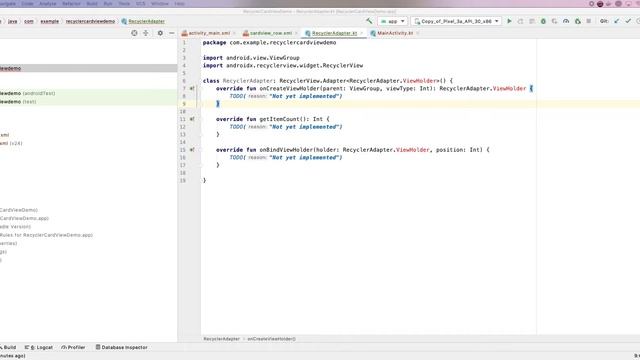This screenshot has width=640, height=360.
Task: Open the Help menu
Action: 179,4
